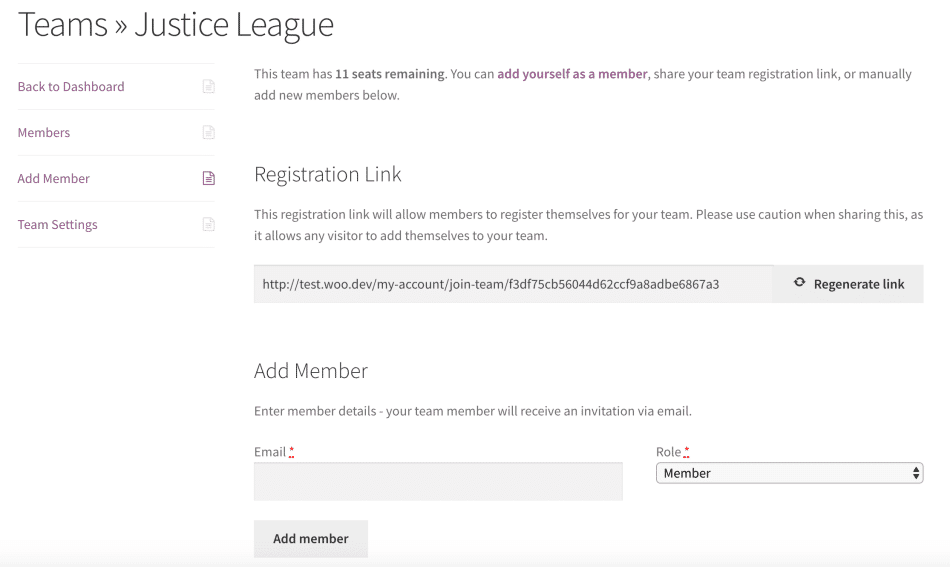This screenshot has width=950, height=567.
Task: Click the refresh icon on Regenerate link
Action: pos(800,282)
